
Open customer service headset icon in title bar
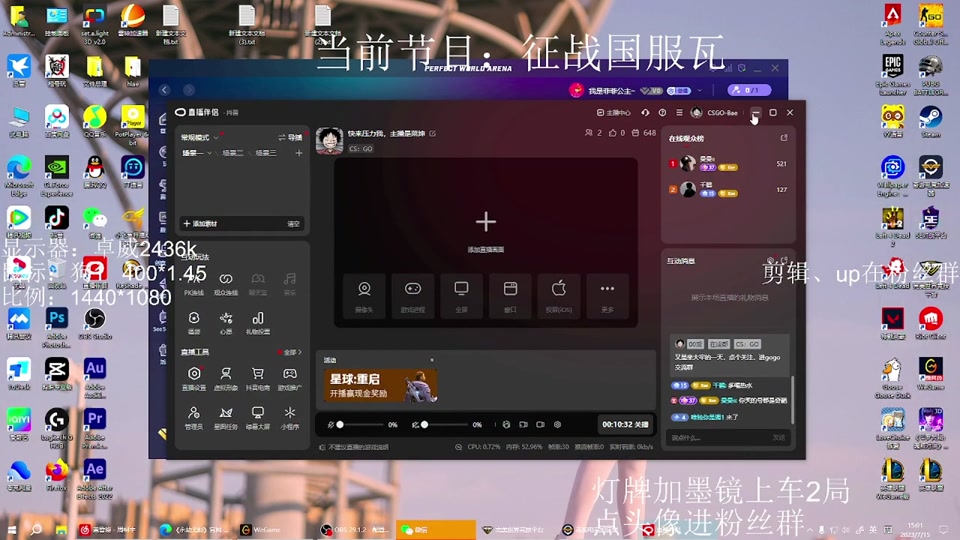[645, 113]
